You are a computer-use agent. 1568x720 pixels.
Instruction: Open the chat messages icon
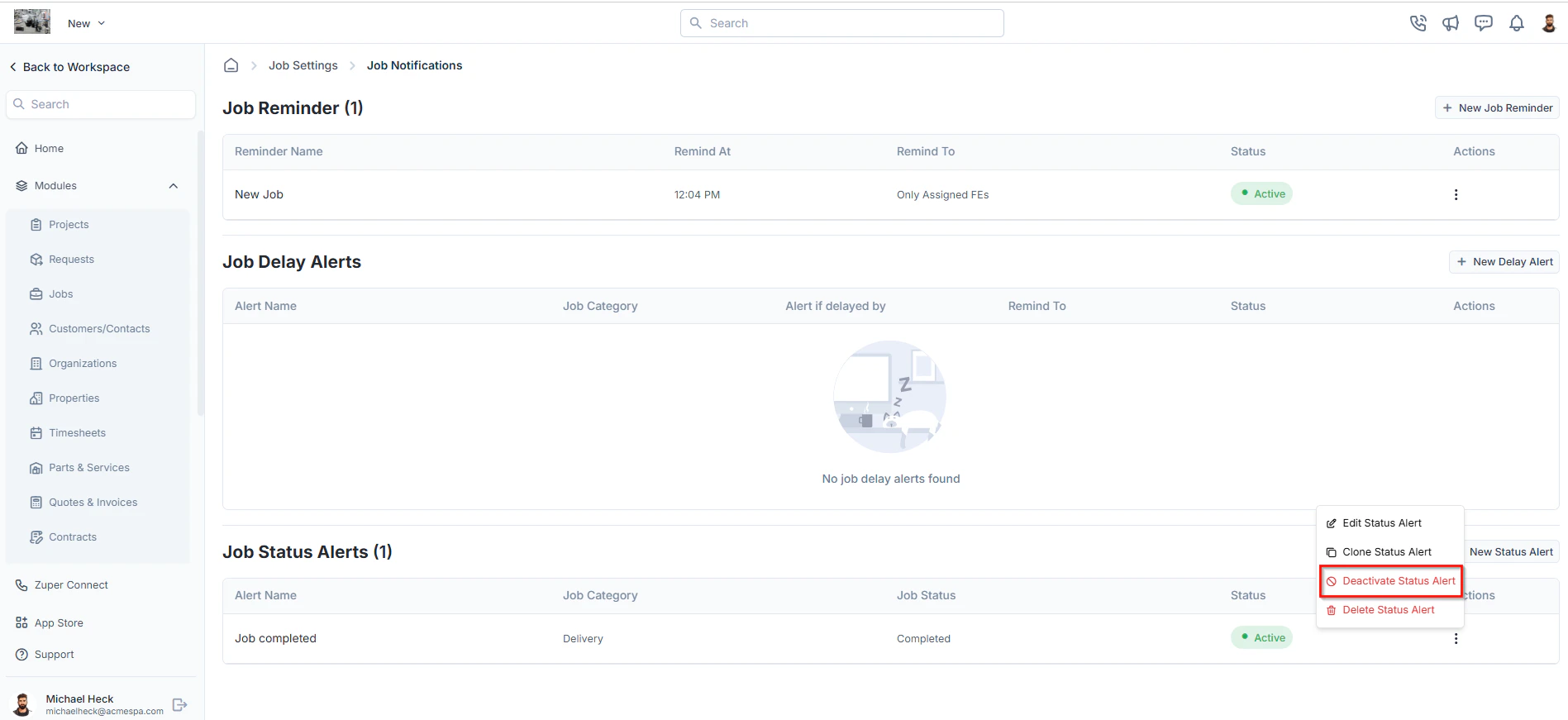pyautogui.click(x=1484, y=23)
